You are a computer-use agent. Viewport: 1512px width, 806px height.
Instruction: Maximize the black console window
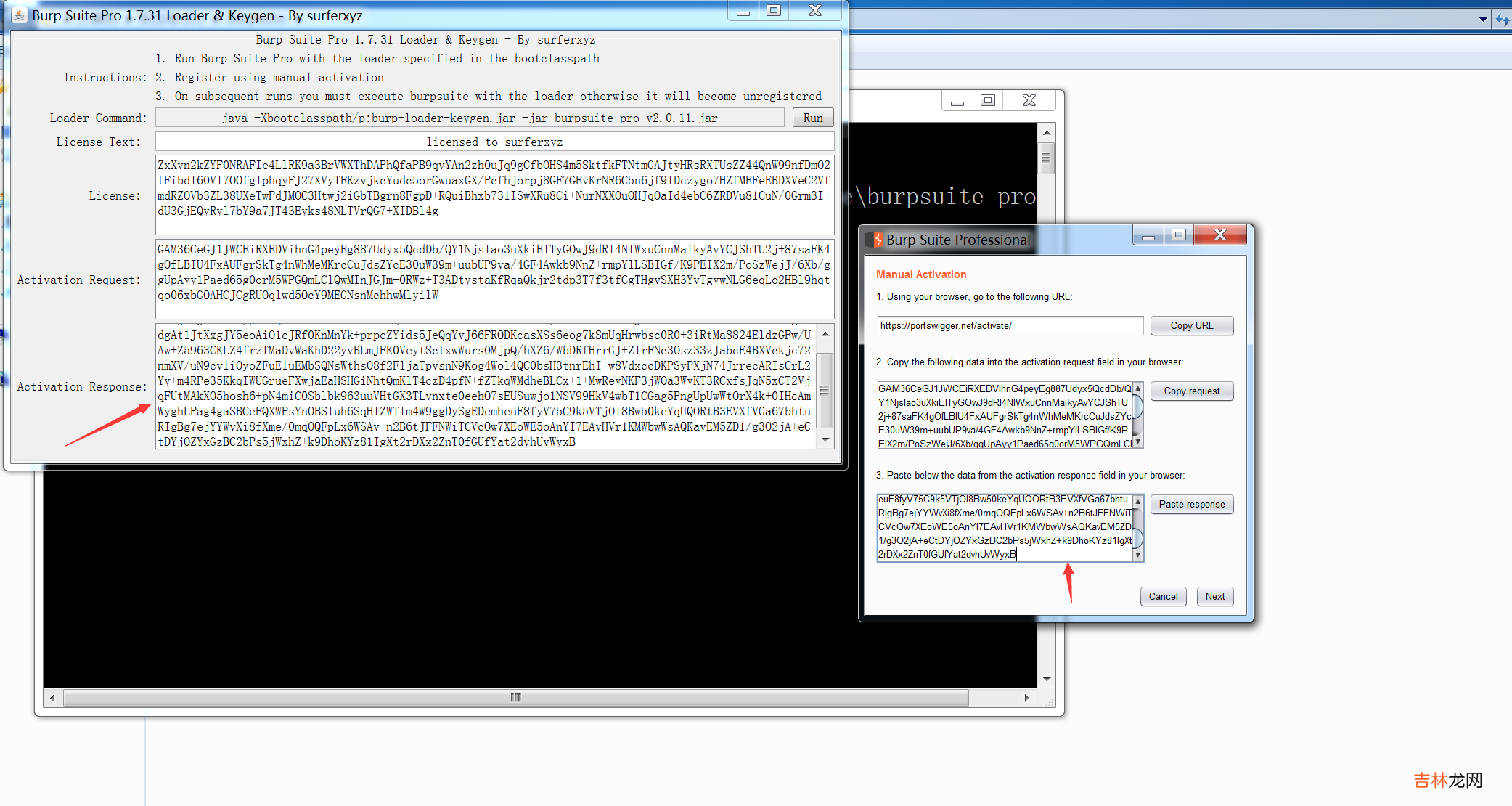[x=988, y=100]
